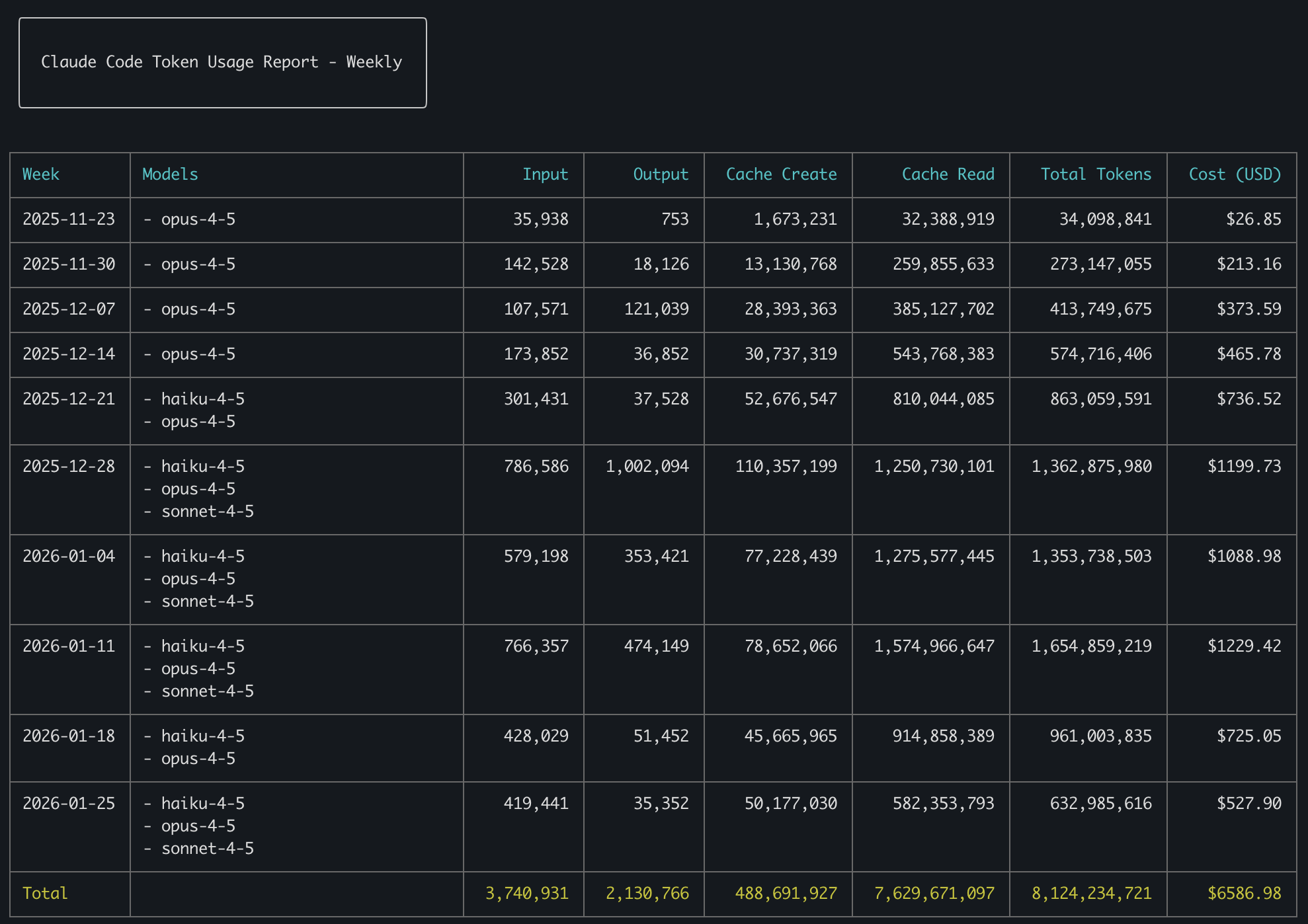Click the week label 2026-01-25
This screenshot has width=1308, height=924.
[68, 803]
